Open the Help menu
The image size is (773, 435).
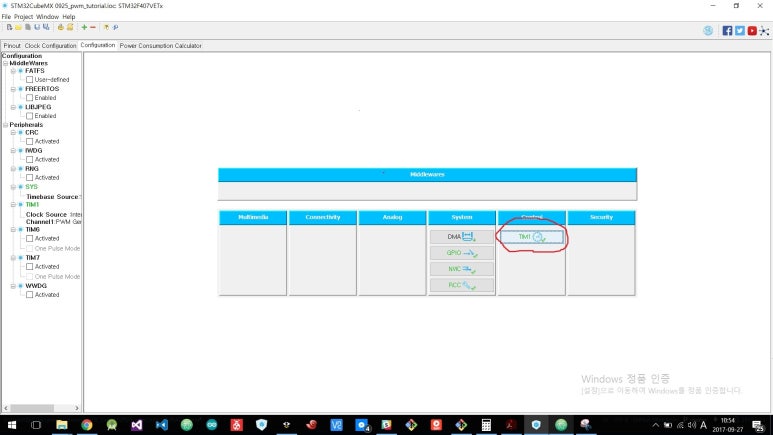[x=69, y=17]
